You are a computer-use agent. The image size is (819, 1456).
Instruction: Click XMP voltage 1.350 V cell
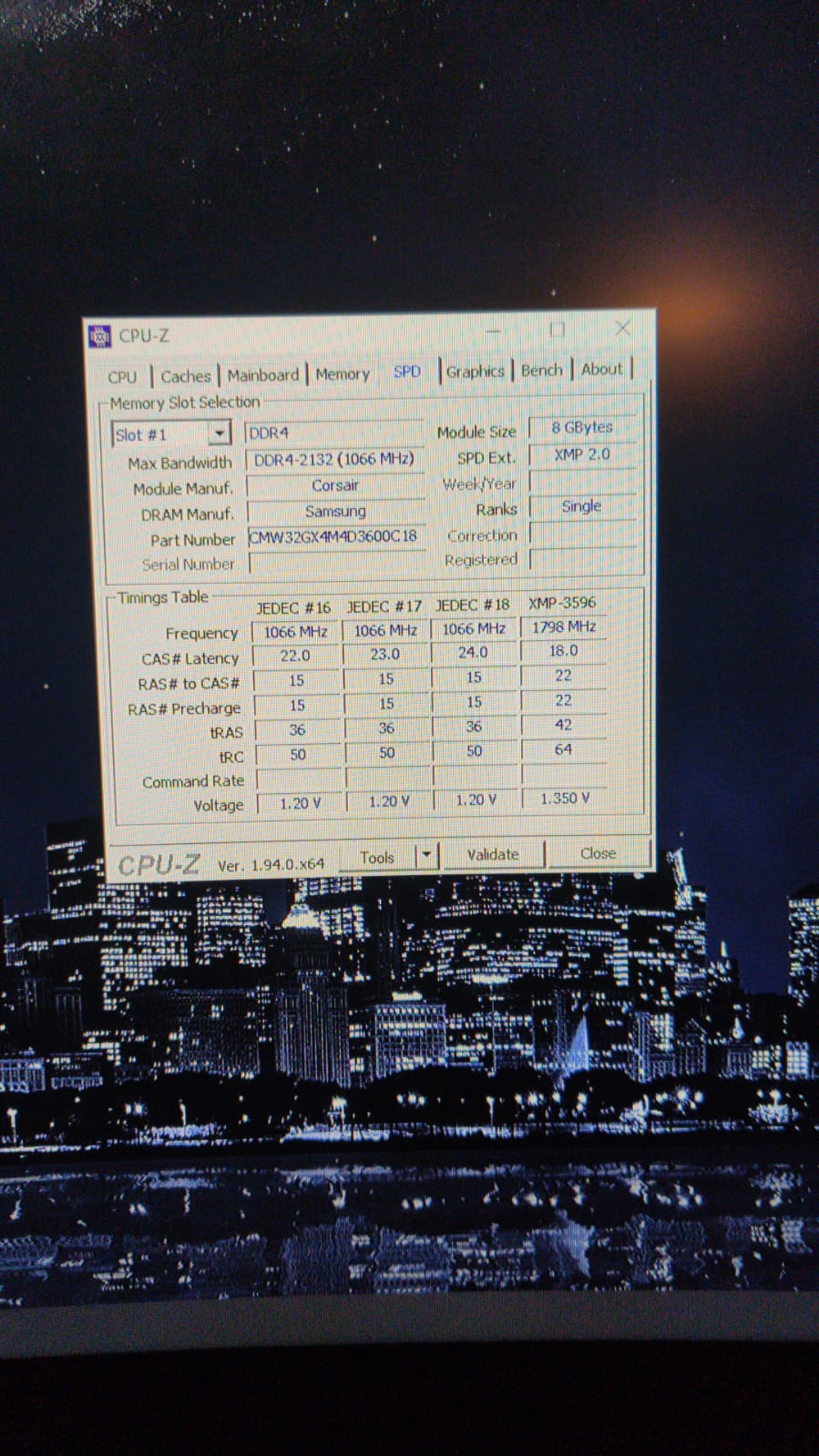565,799
